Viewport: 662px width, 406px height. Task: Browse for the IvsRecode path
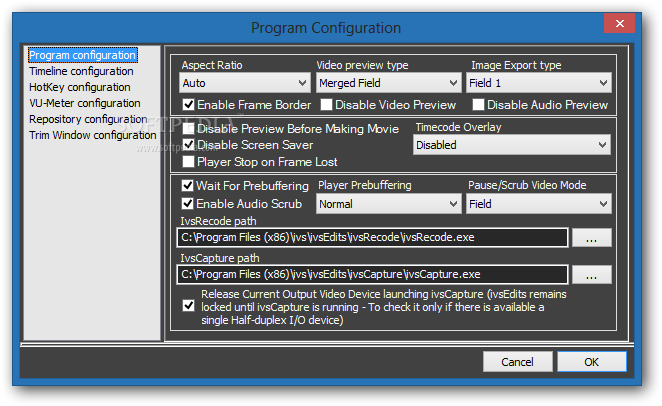(x=591, y=238)
